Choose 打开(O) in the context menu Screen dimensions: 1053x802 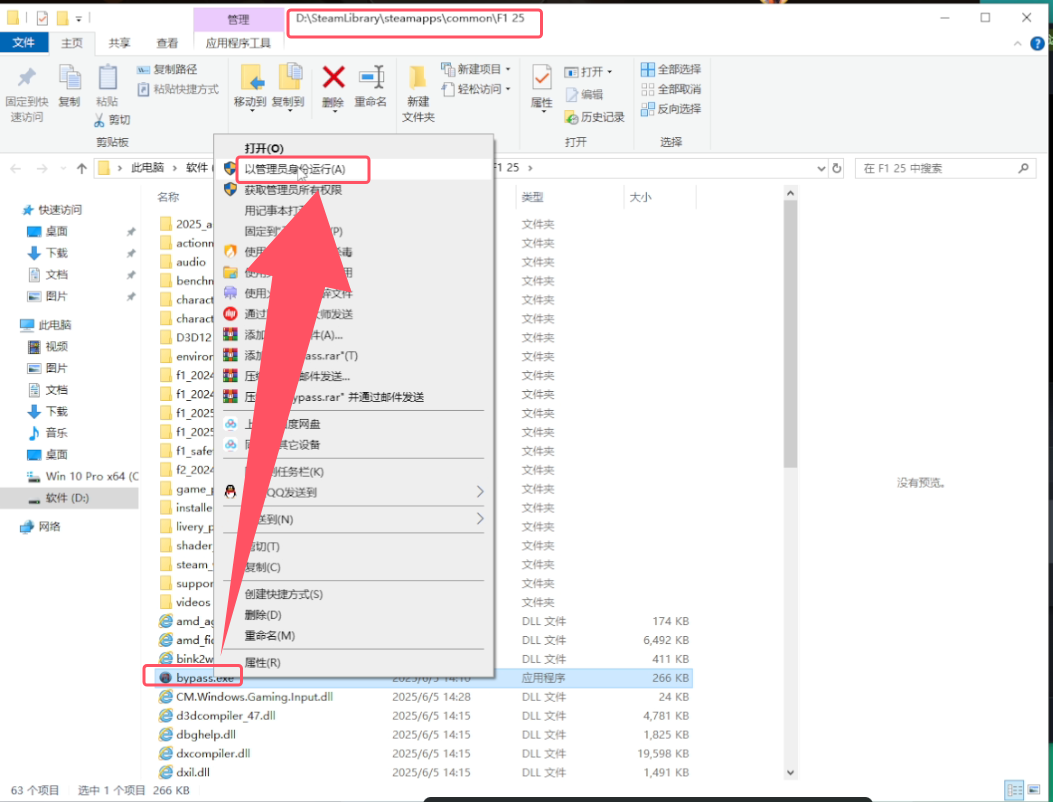pos(264,148)
